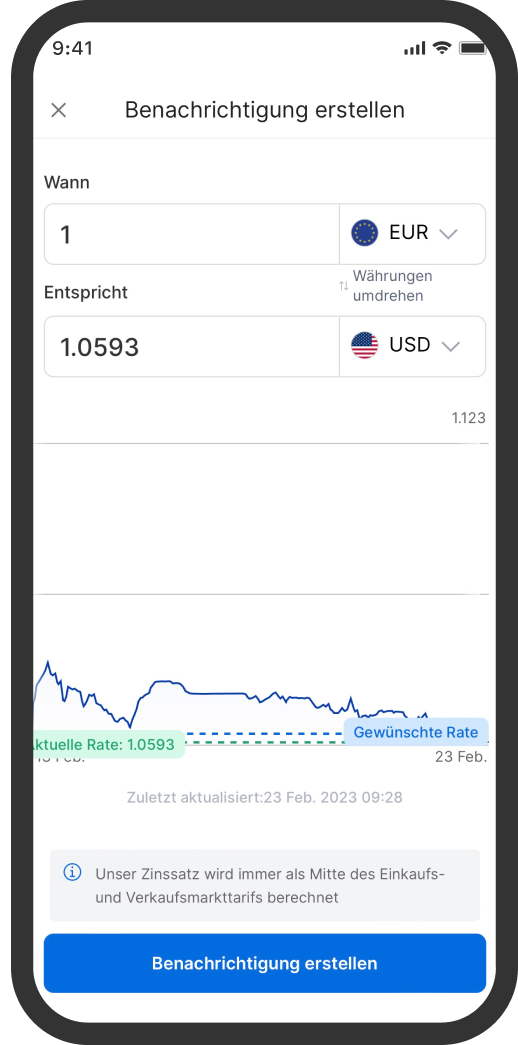Tap the cellular signal icon

[415, 49]
